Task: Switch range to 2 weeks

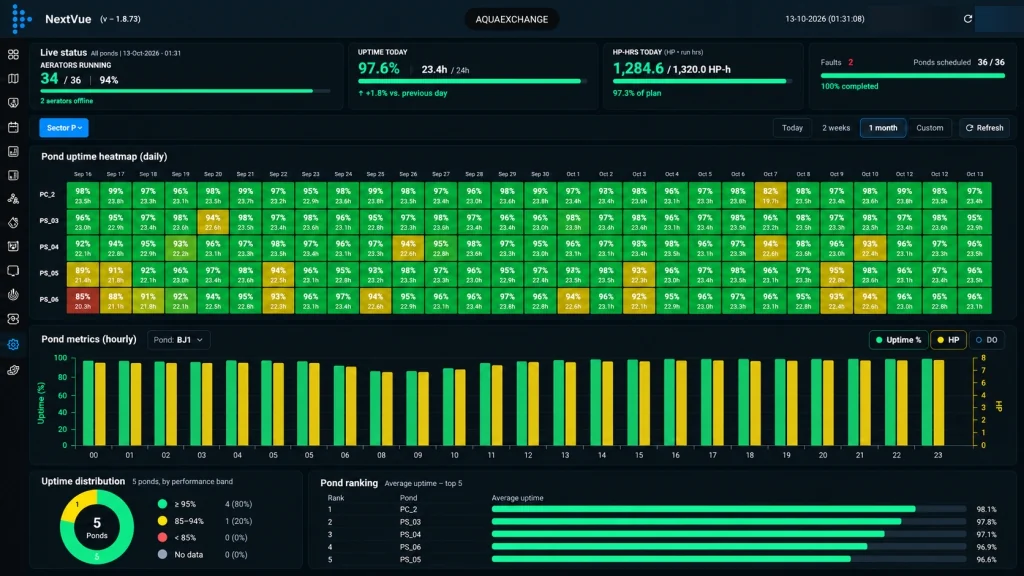Action: click(836, 128)
